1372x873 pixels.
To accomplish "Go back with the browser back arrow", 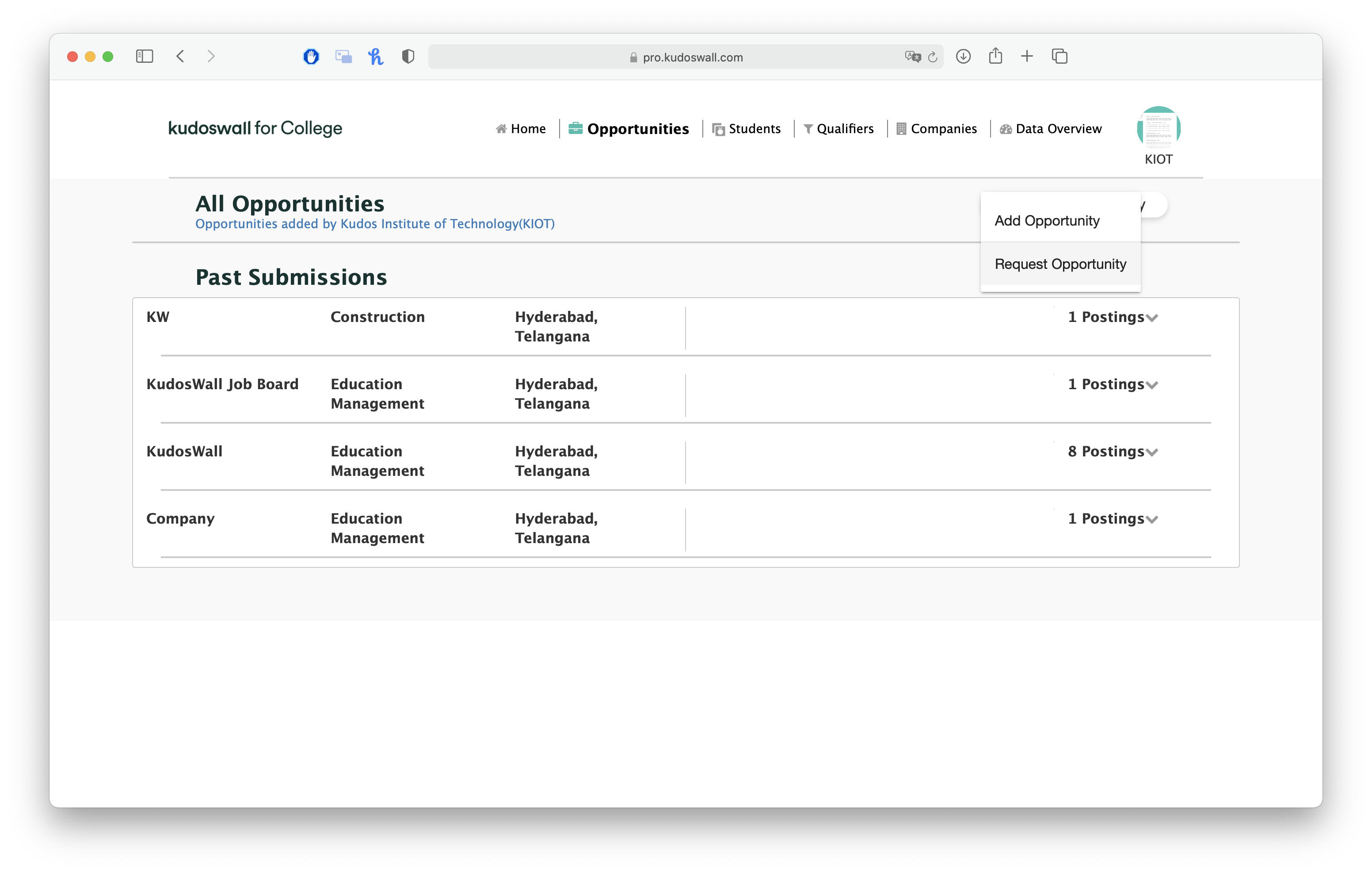I will (181, 56).
